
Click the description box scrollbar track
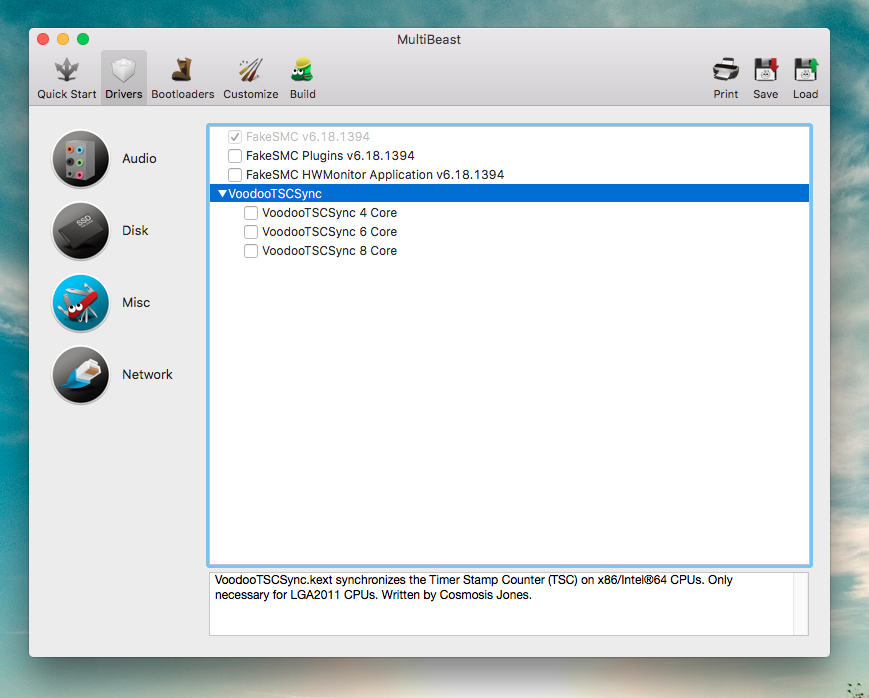pos(801,604)
